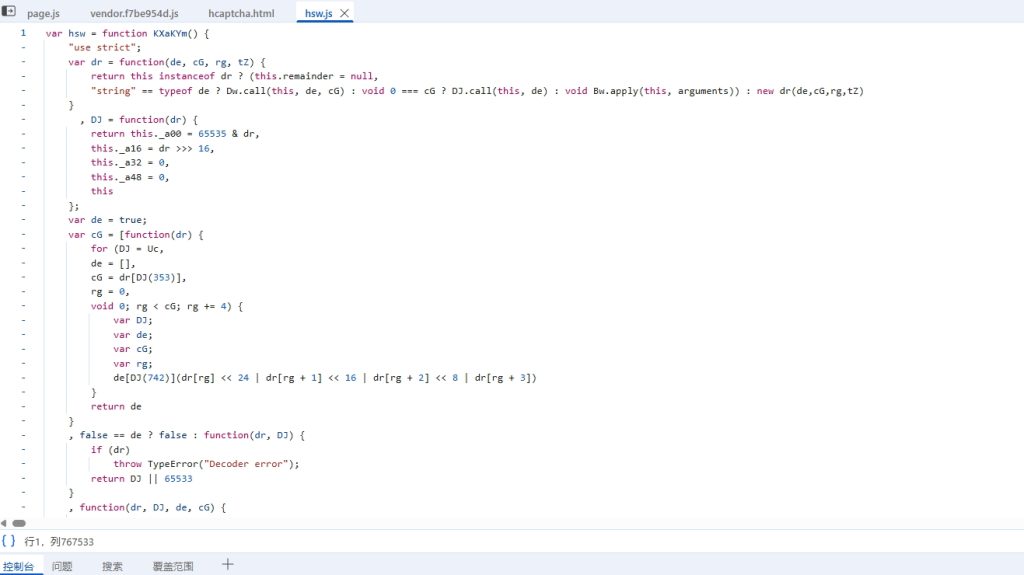Switch to the 问题 drawer tab
The width and height of the screenshot is (1024, 575).
(62, 566)
